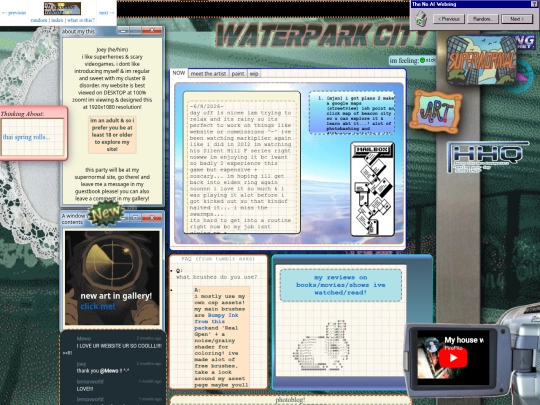The width and height of the screenshot is (540, 405).
Task: Click the 'photoblog!' heading
Action: pos(290,400)
